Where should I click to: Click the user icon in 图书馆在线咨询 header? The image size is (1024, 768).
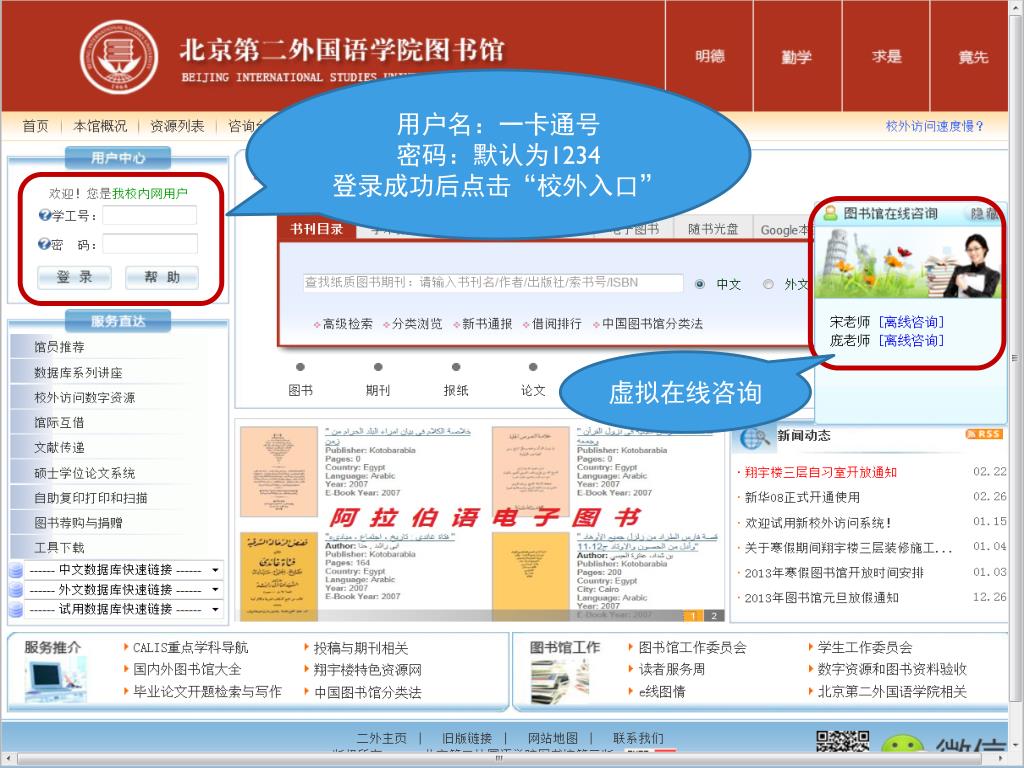tap(830, 213)
